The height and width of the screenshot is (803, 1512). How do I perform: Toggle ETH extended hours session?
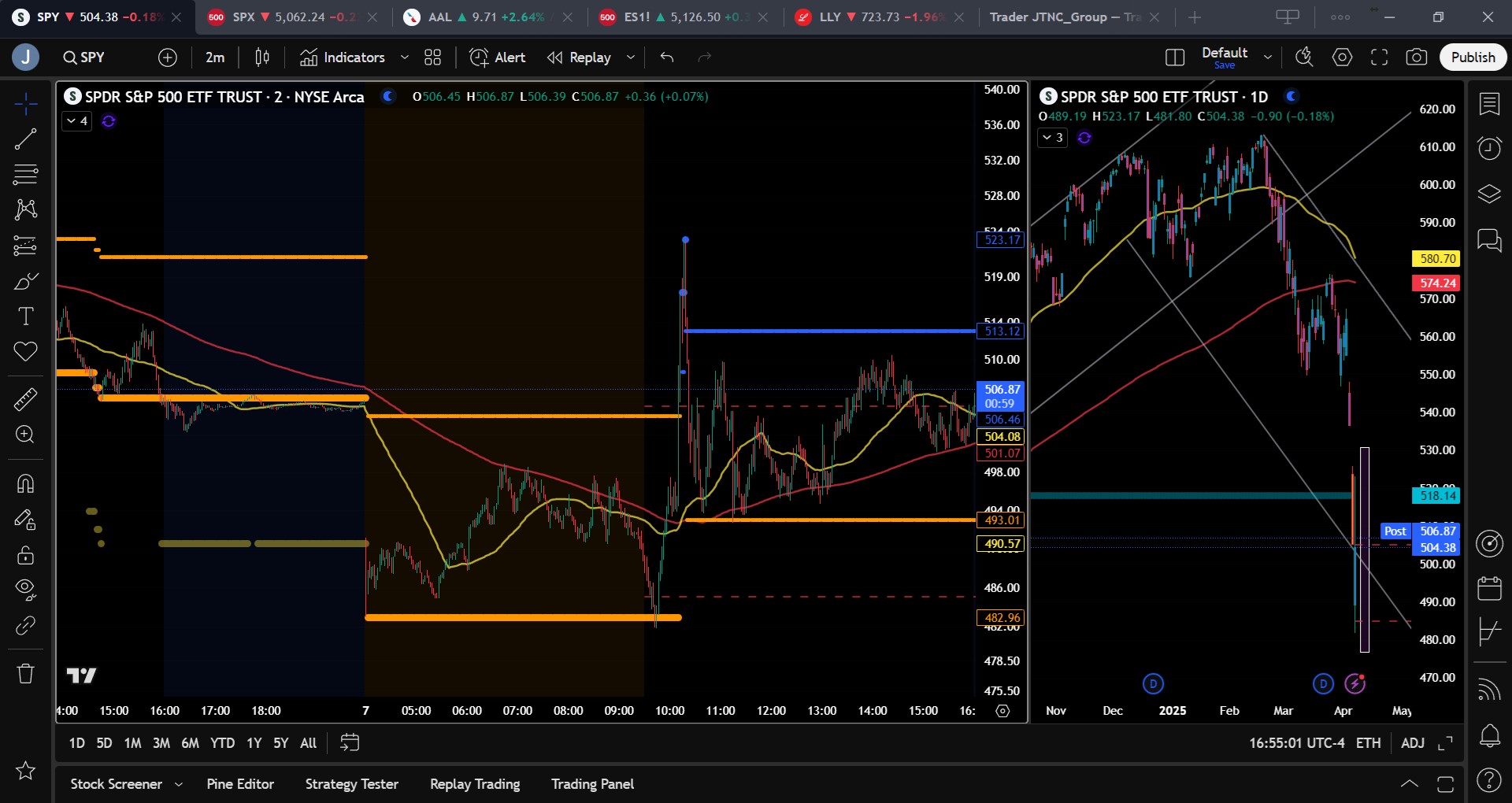(x=1368, y=743)
